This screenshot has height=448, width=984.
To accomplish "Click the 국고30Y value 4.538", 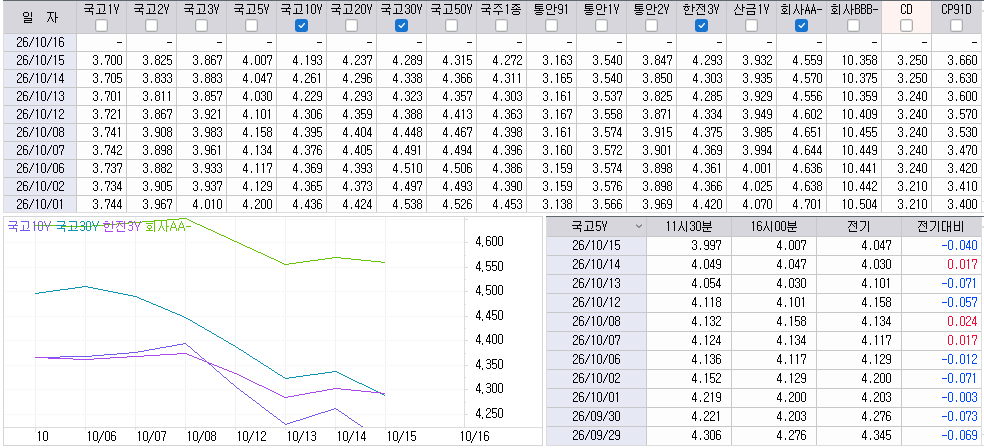I will (407, 204).
